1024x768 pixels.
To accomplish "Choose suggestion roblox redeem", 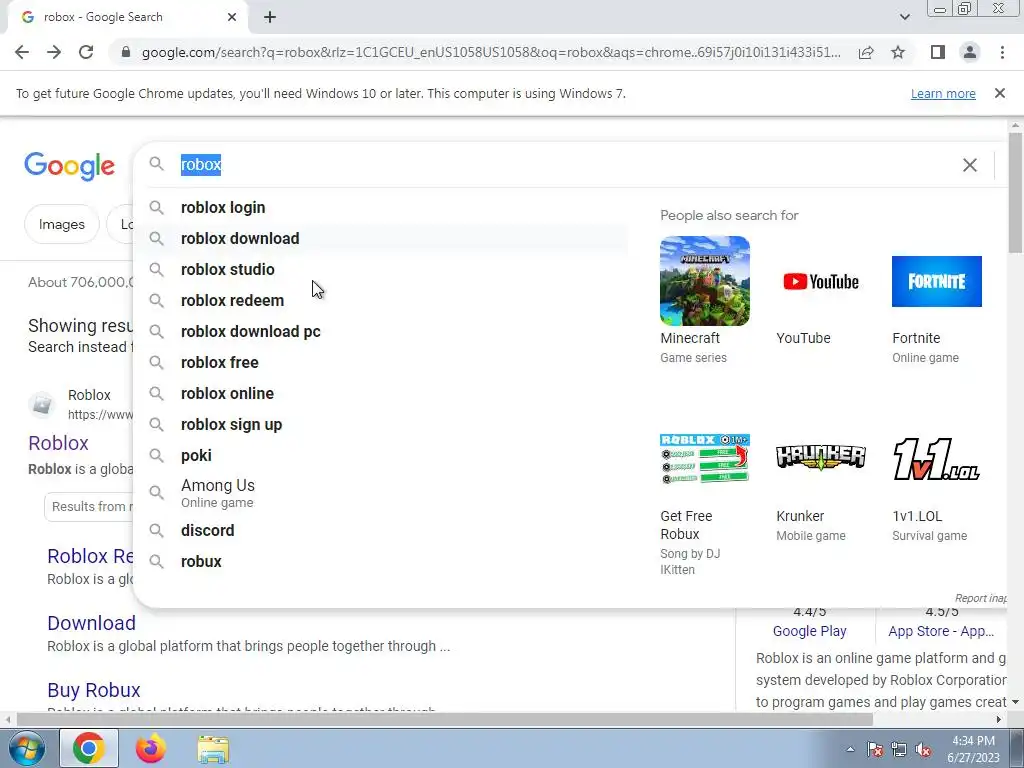I will [381, 300].
